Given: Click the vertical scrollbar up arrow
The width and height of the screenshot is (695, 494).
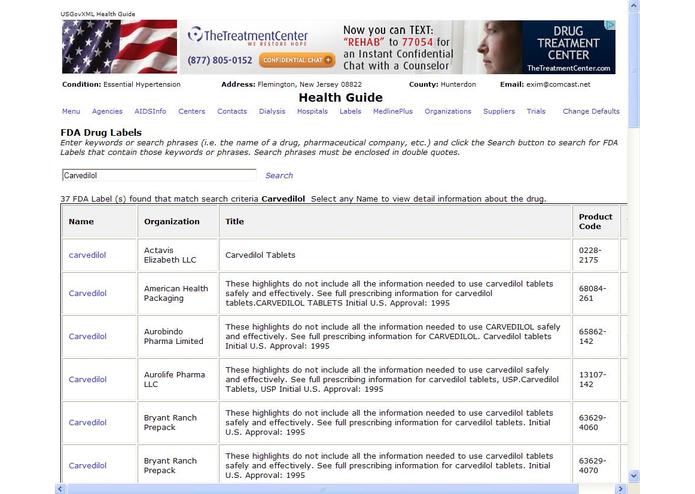Looking at the screenshot, I should pos(633,6).
